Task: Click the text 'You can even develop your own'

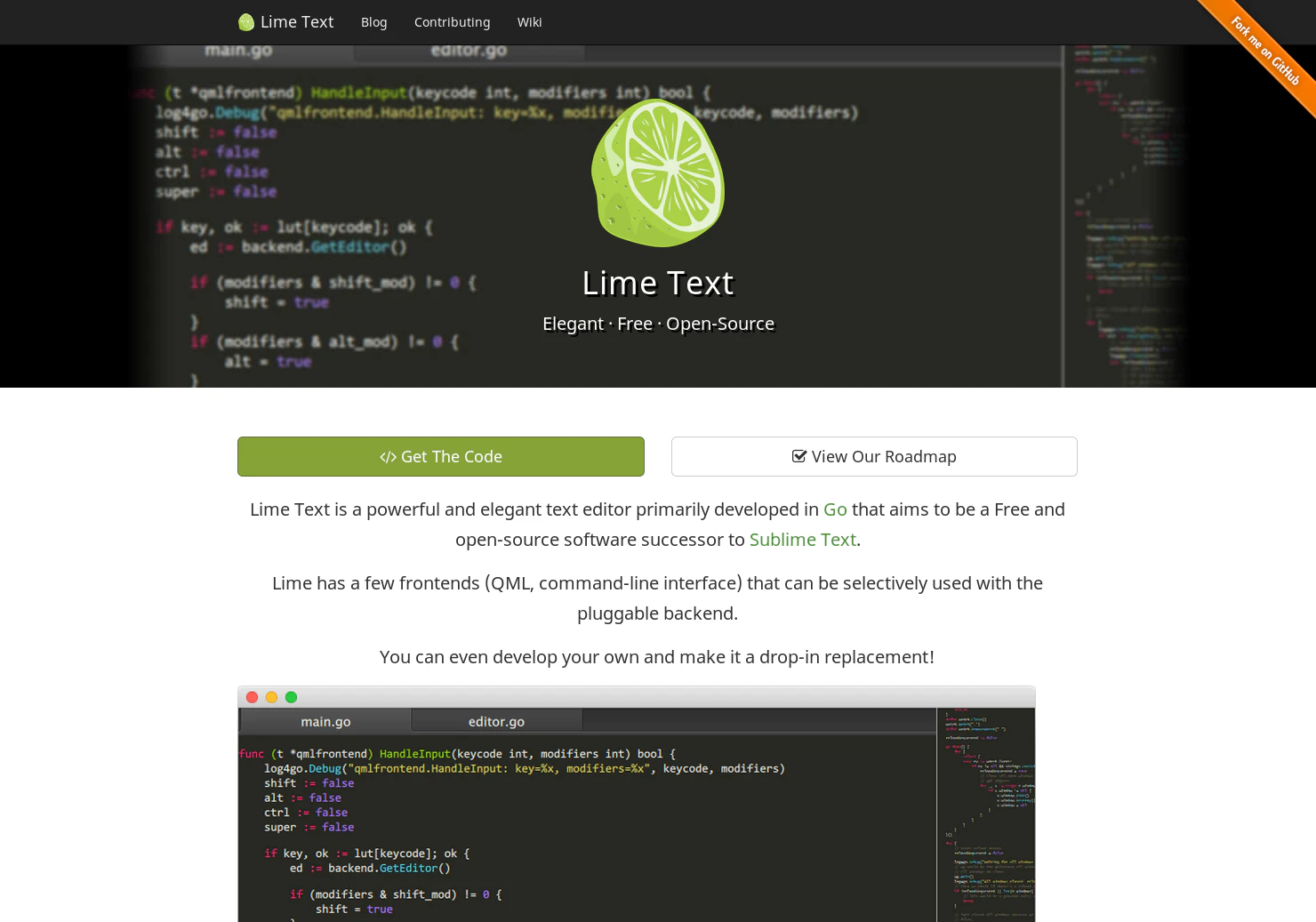Action: 510,657
